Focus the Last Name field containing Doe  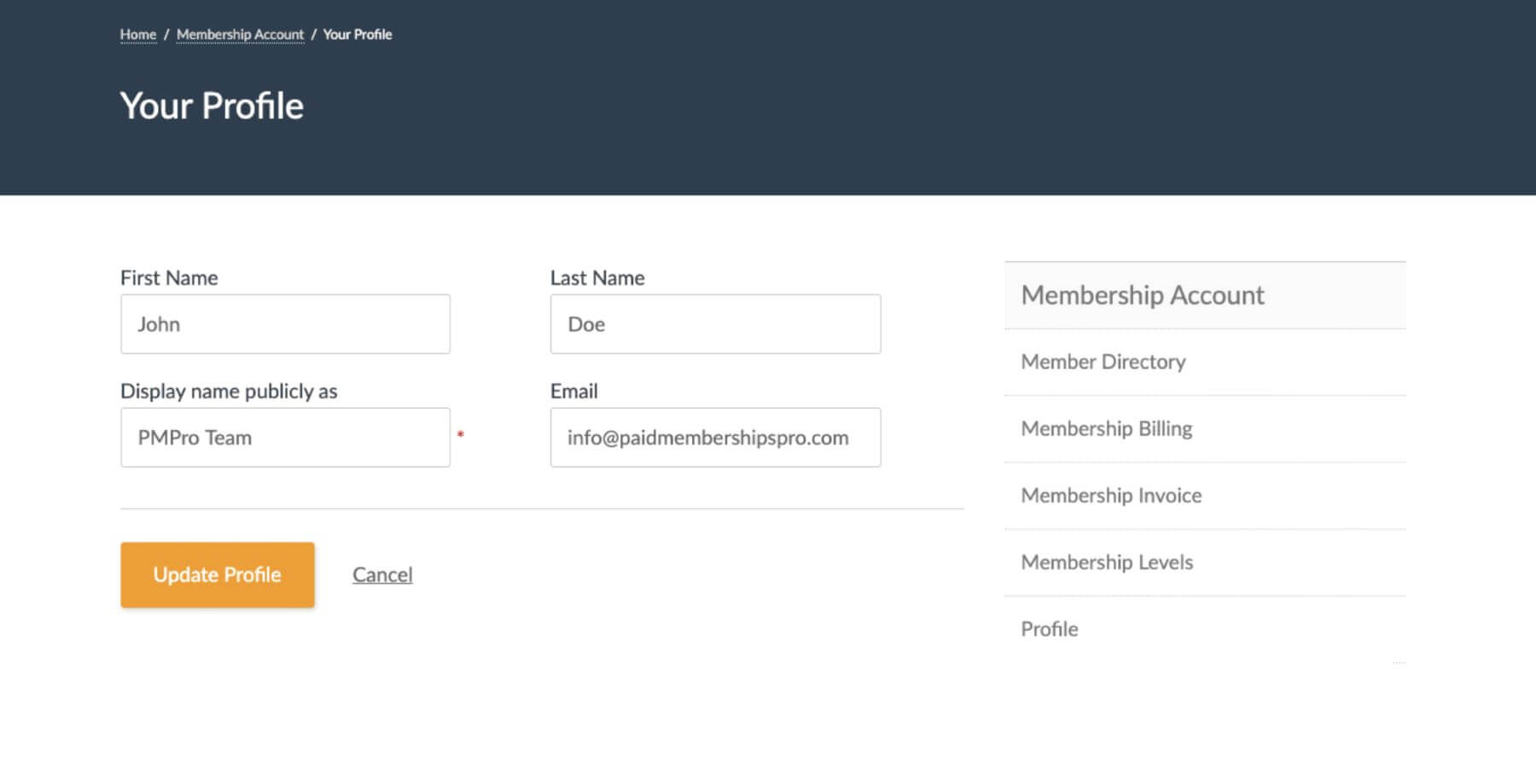[x=715, y=324]
